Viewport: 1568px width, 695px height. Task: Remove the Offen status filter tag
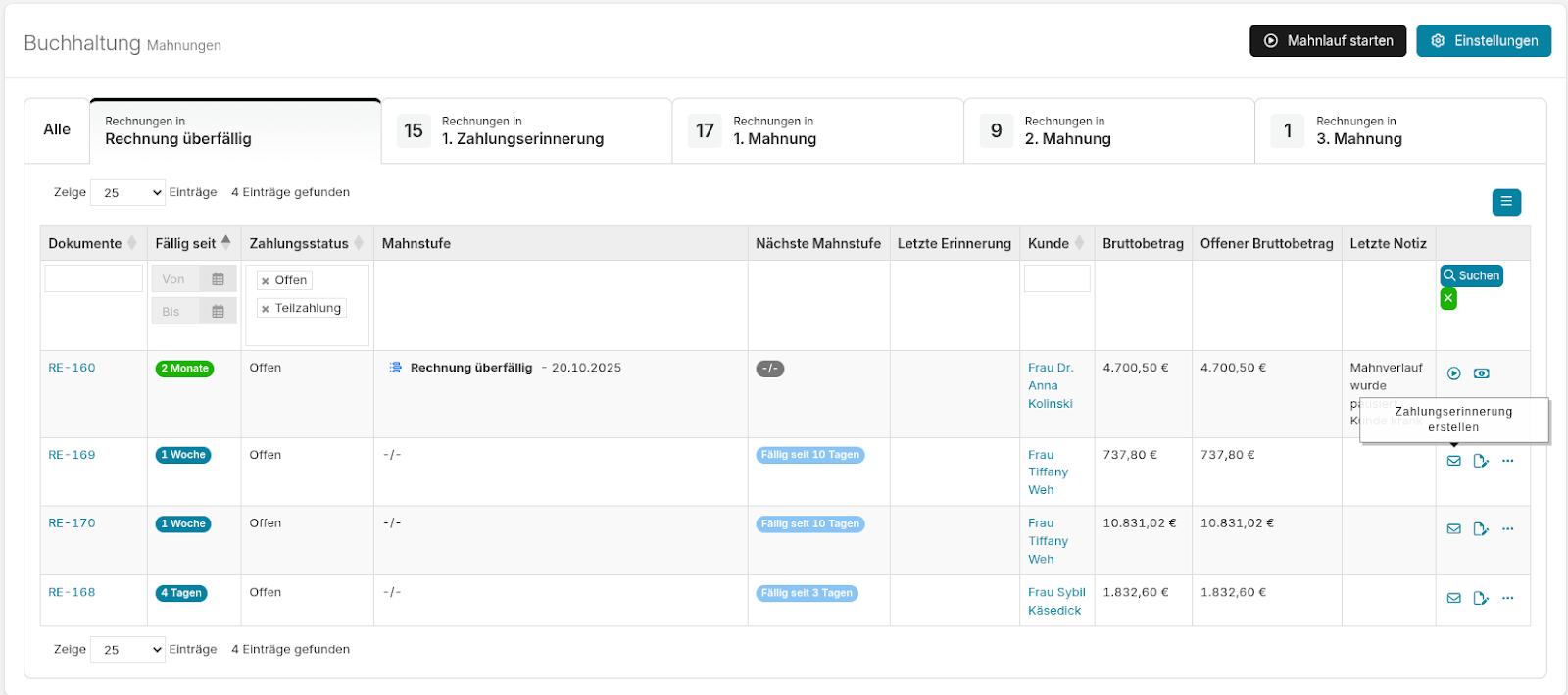pos(266,281)
